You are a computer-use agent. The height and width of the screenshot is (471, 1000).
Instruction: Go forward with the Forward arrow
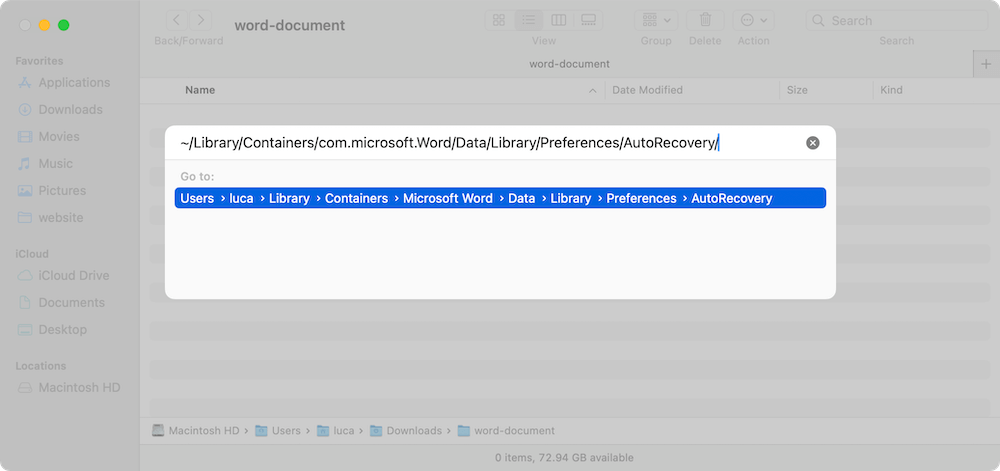[x=201, y=20]
